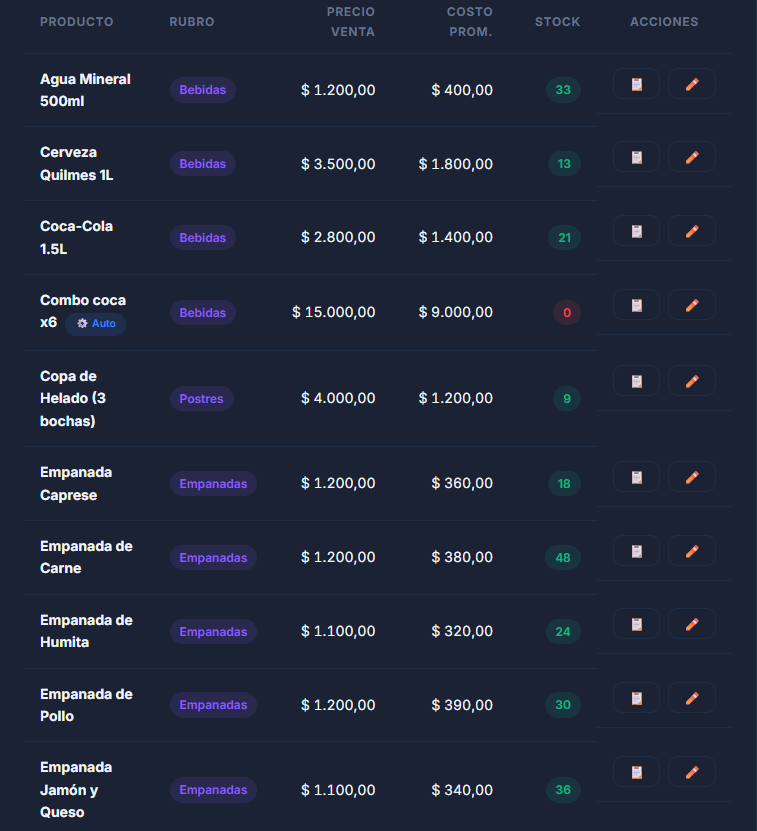Screen dimensions: 757x831
Task: Click the PRODUCTO column header
Action: tap(77, 21)
